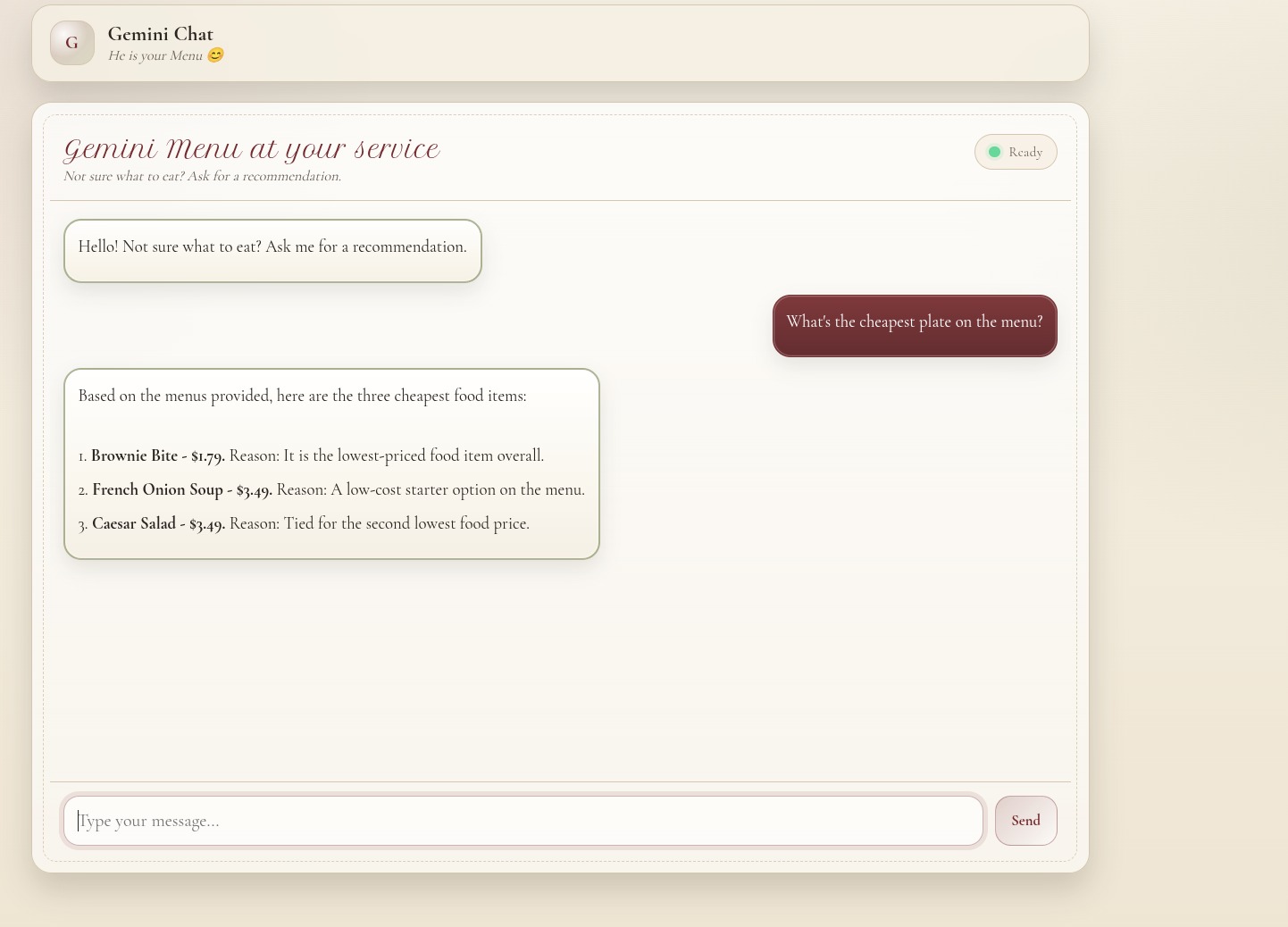The image size is (1288, 927).
Task: Click the G avatar logo icon
Action: [72, 43]
